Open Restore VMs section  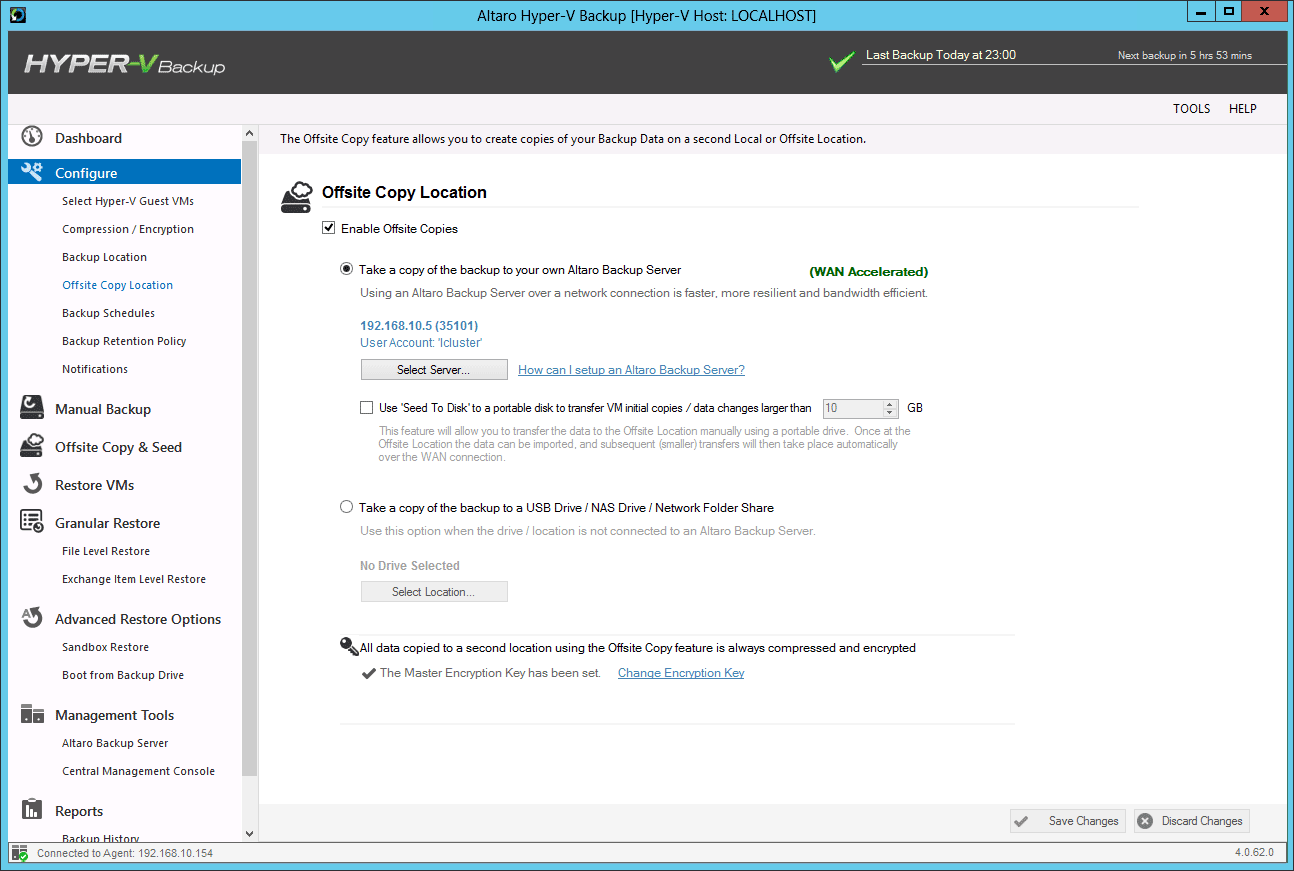94,485
